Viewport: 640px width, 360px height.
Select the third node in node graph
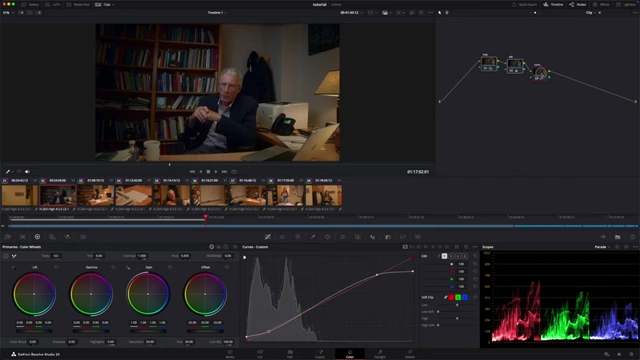540,73
